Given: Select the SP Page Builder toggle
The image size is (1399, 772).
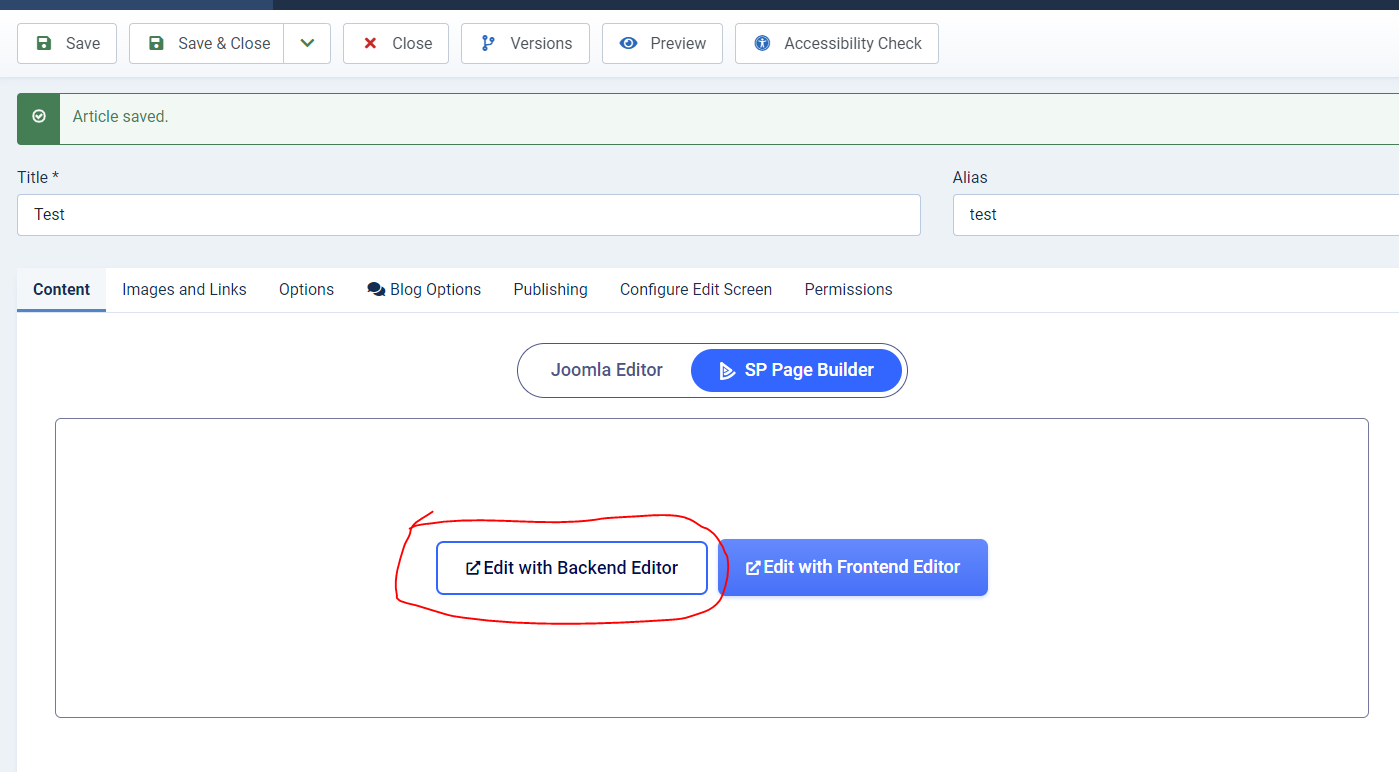Looking at the screenshot, I should [x=797, y=370].
